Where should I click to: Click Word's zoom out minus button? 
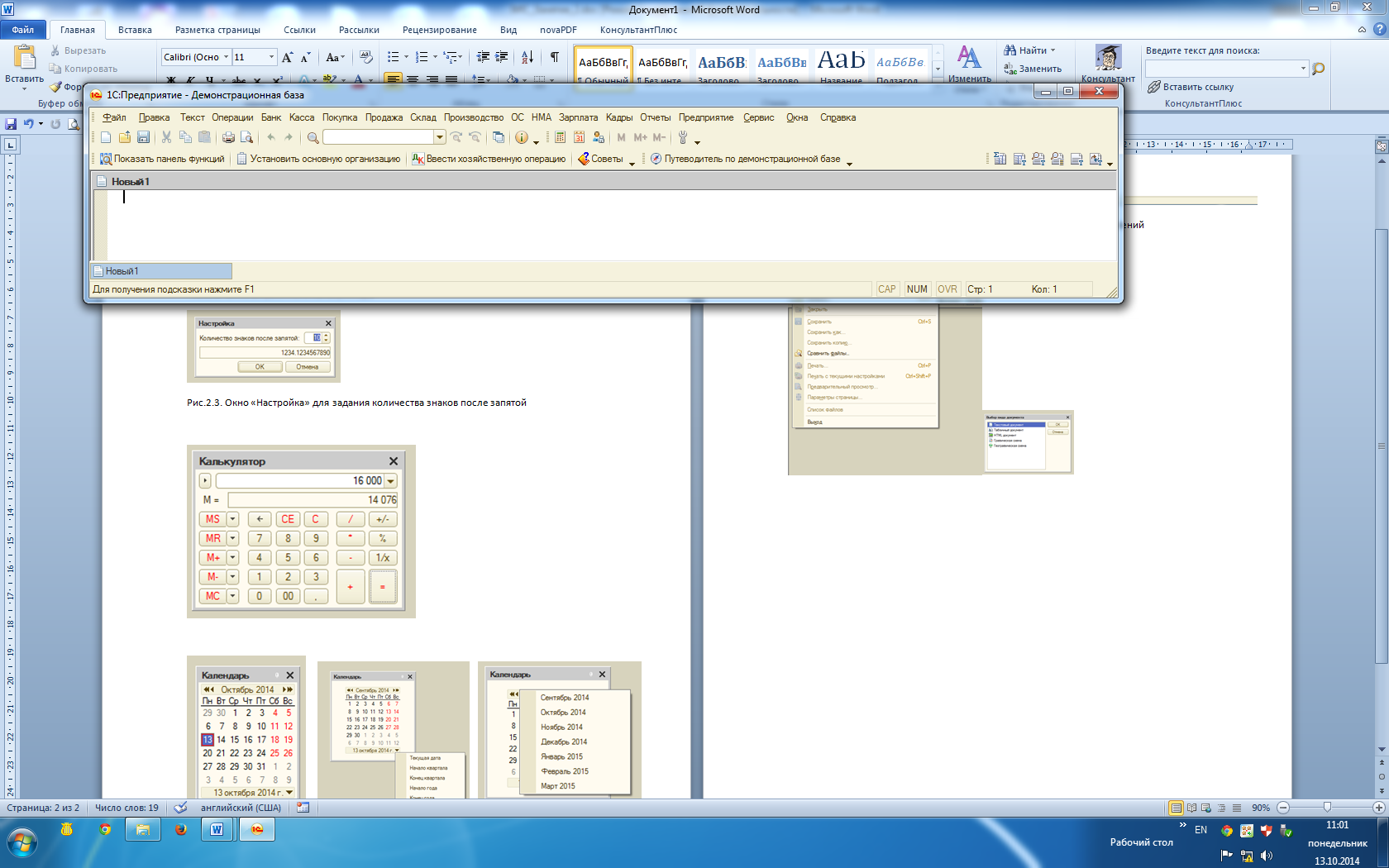[1283, 808]
